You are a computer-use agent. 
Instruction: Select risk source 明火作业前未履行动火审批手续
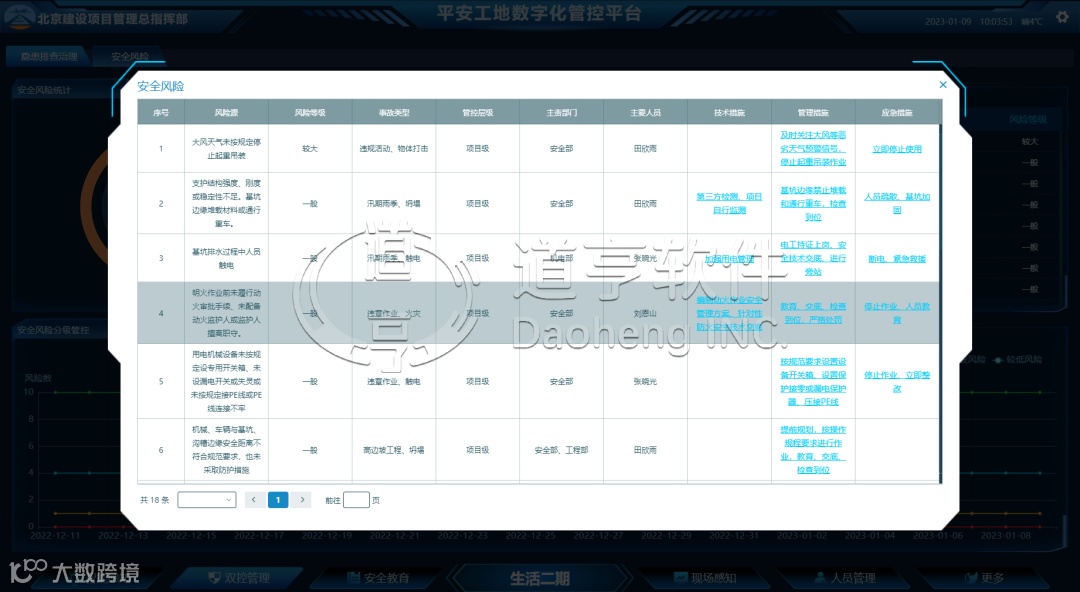(226, 313)
